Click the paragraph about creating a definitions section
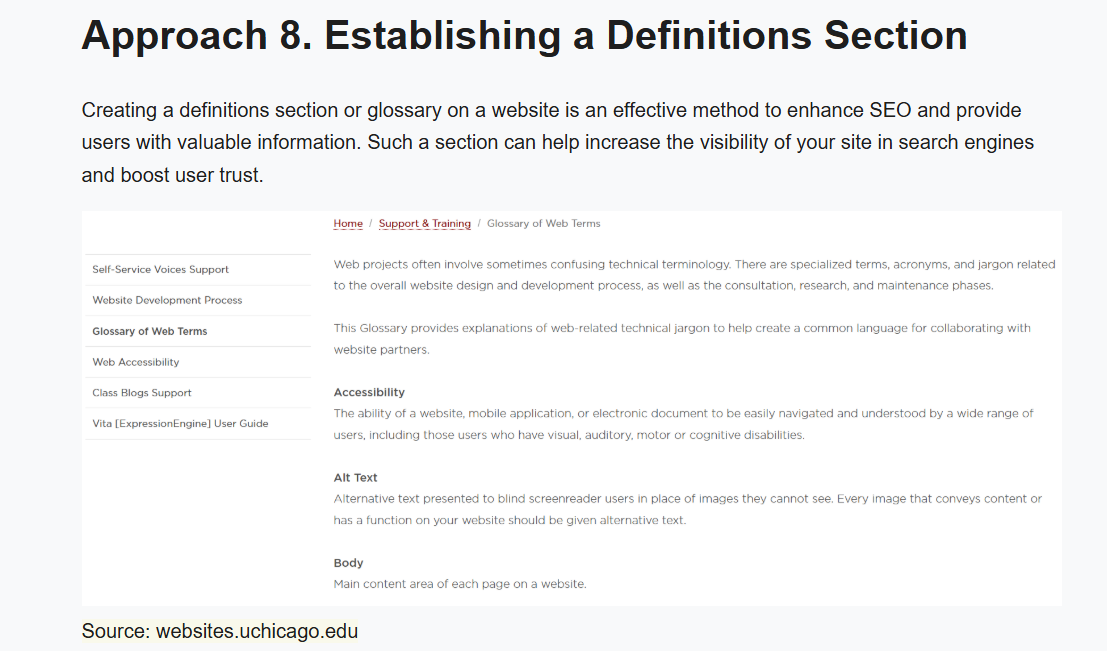Screen dimensions: 1107x651 tap(556, 142)
